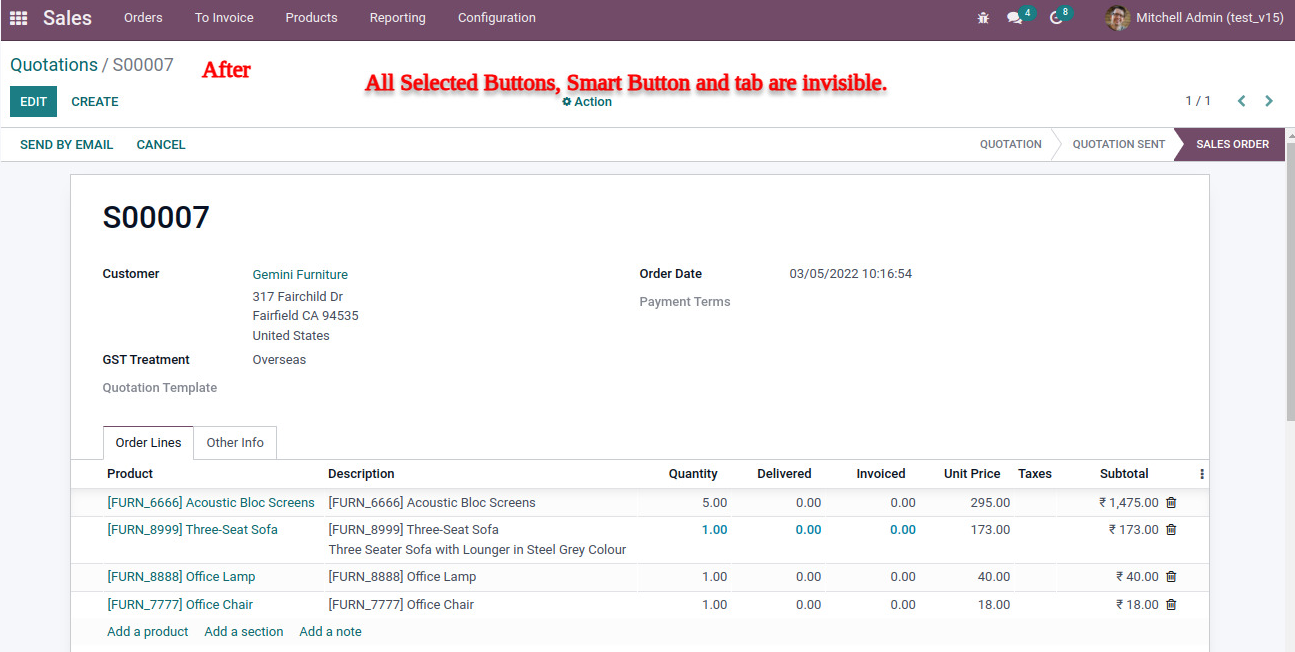This screenshot has height=652, width=1295.
Task: Open Mitchell Admin user menu
Action: [x=1195, y=18]
